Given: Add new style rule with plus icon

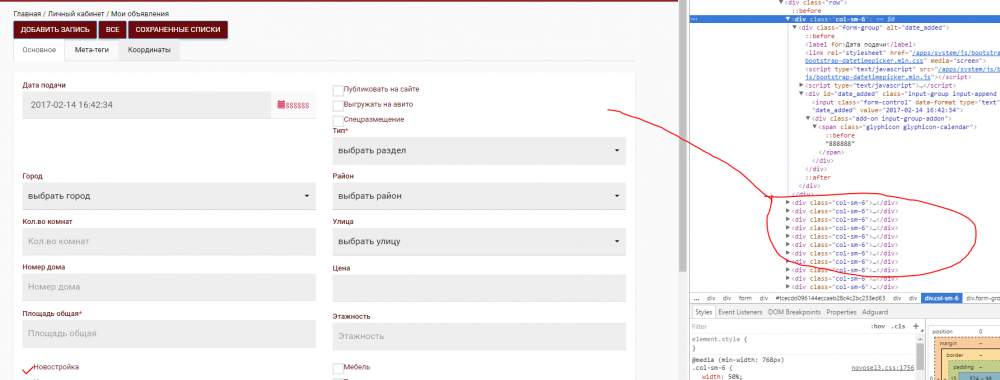Looking at the screenshot, I should click(x=916, y=326).
